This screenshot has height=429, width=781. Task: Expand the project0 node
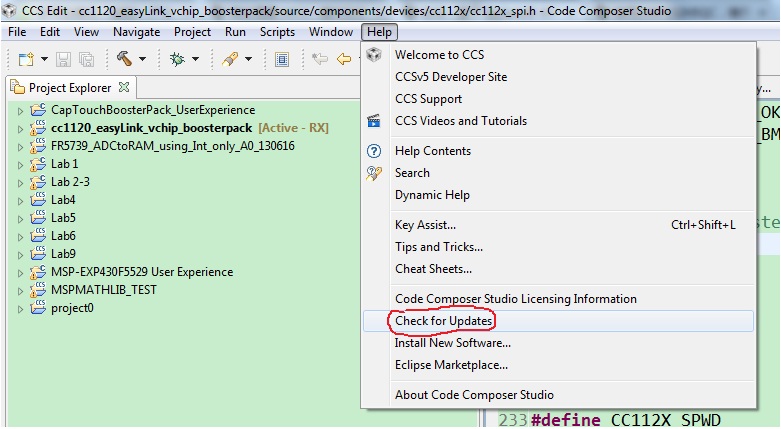click(20, 309)
